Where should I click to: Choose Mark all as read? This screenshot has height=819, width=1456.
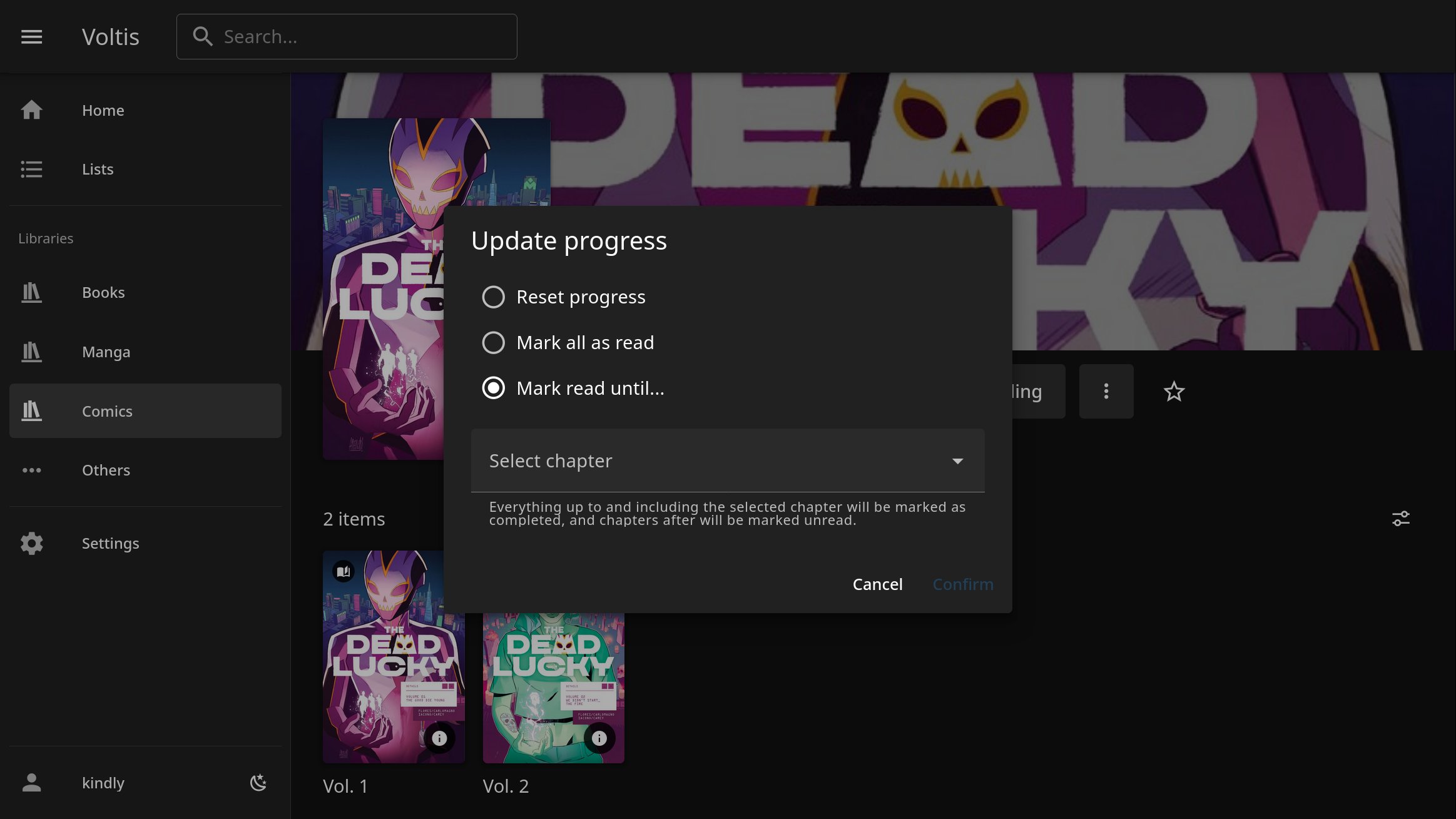click(494, 343)
